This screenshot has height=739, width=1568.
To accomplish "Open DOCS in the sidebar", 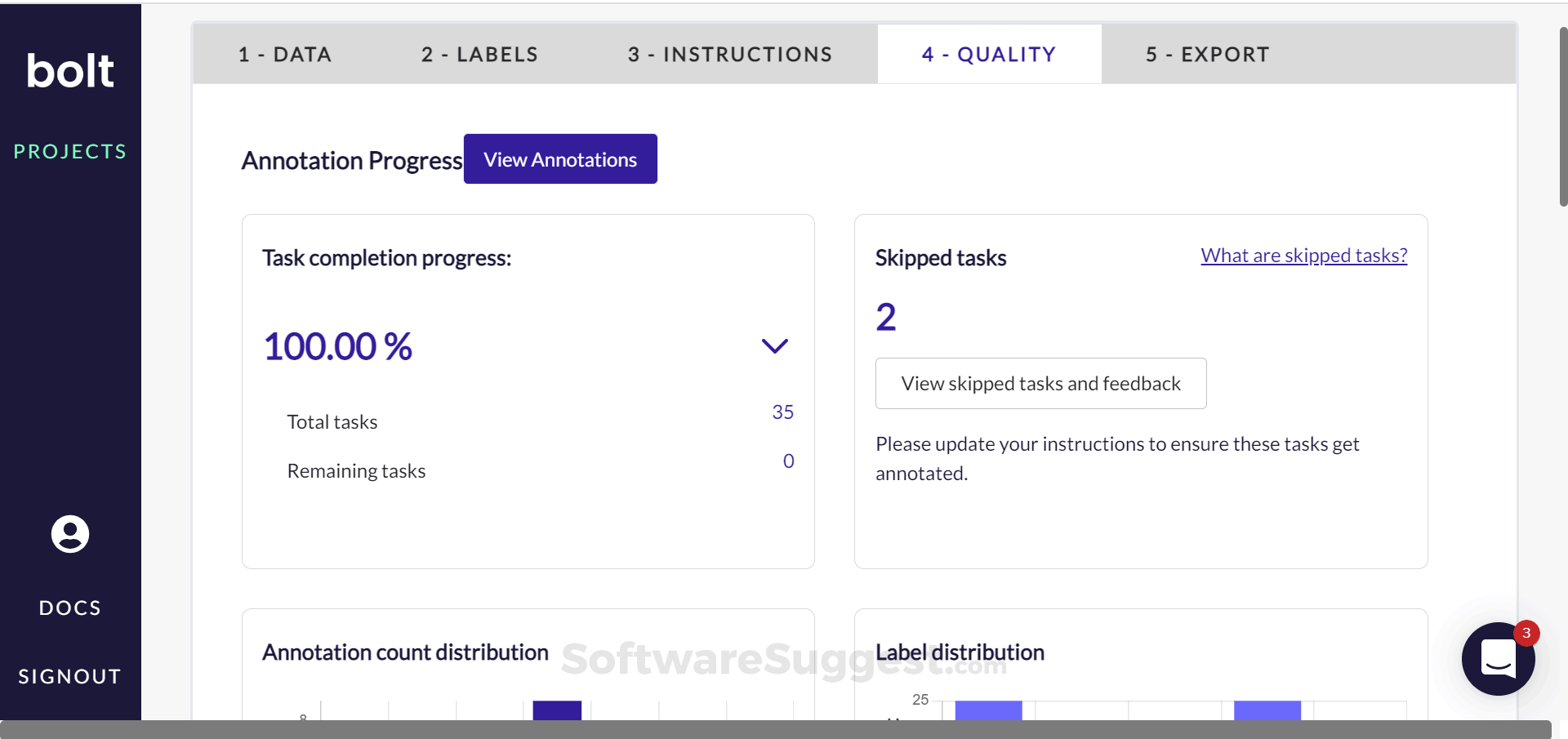I will [x=70, y=608].
